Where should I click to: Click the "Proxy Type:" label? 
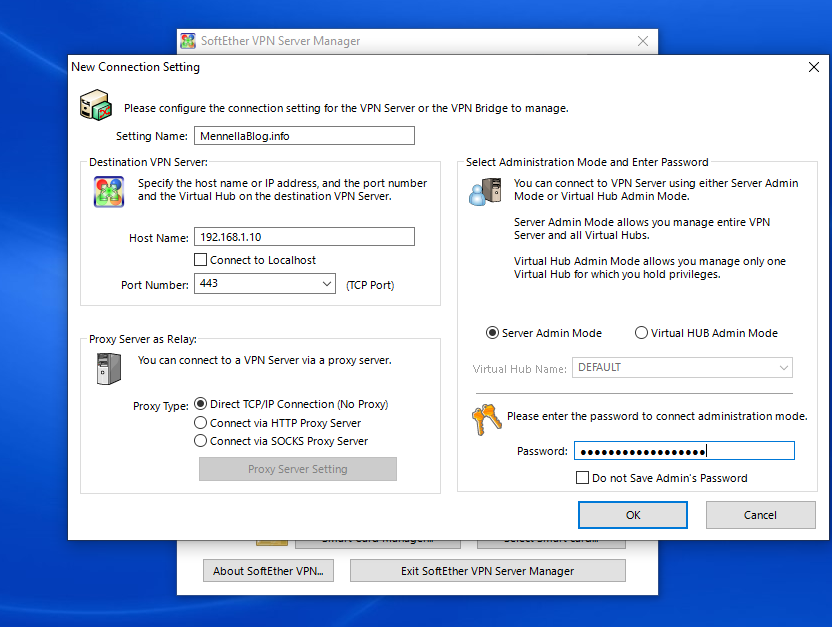tap(161, 406)
